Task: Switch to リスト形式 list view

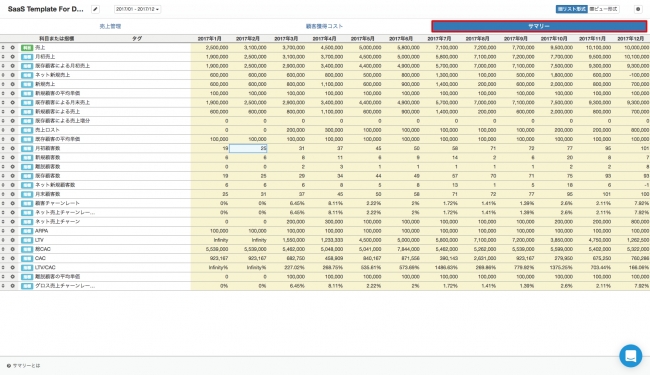Action: (x=571, y=9)
